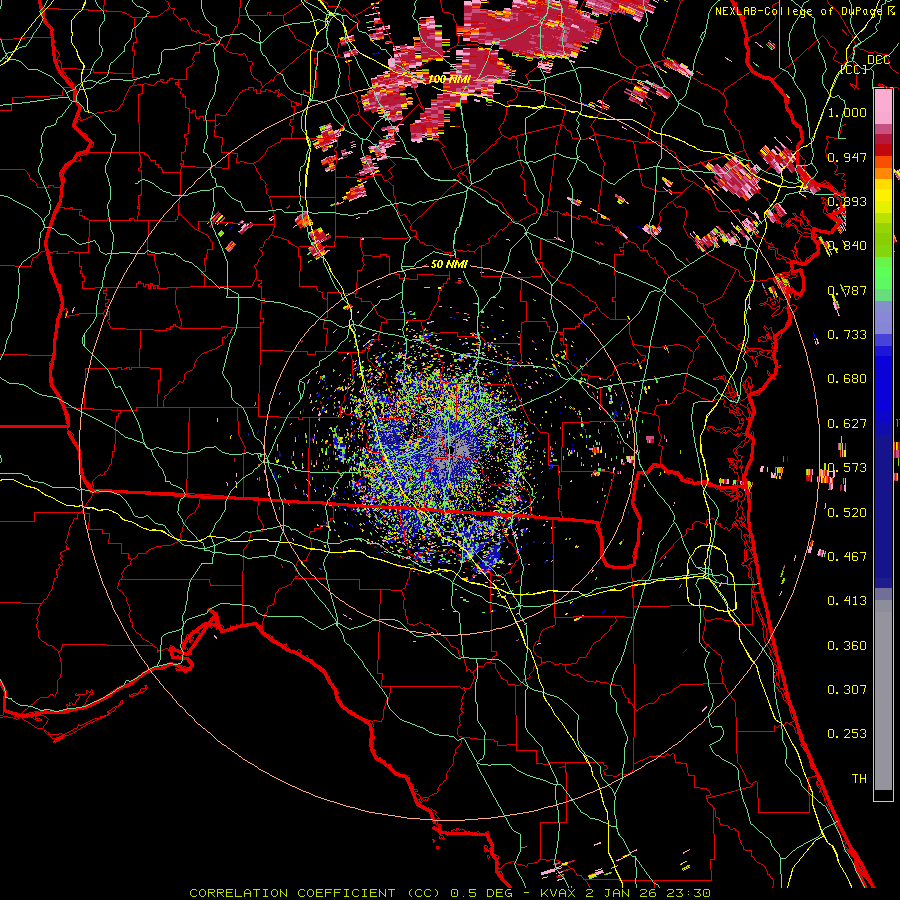Click the gray radar site center of the echoes
The image size is (900, 900).
pos(453,449)
